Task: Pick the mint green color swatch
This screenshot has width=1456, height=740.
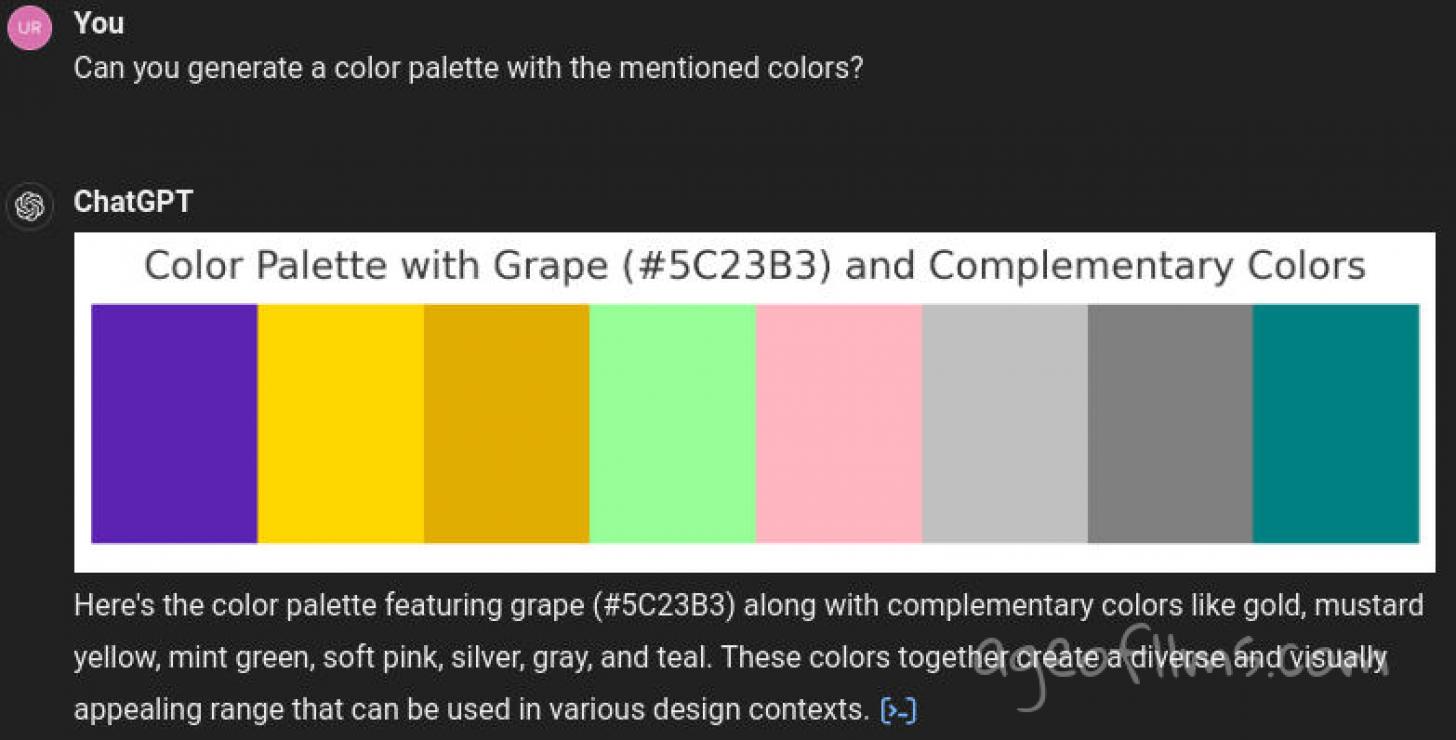Action: (x=672, y=423)
